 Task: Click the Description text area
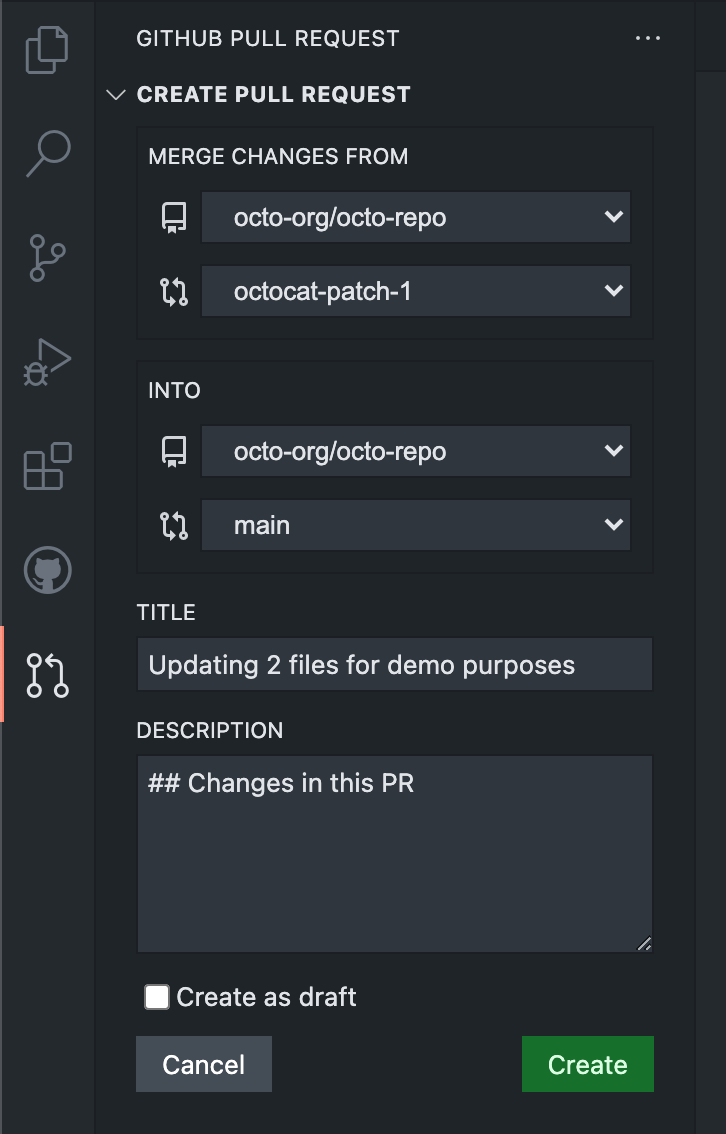coord(394,850)
